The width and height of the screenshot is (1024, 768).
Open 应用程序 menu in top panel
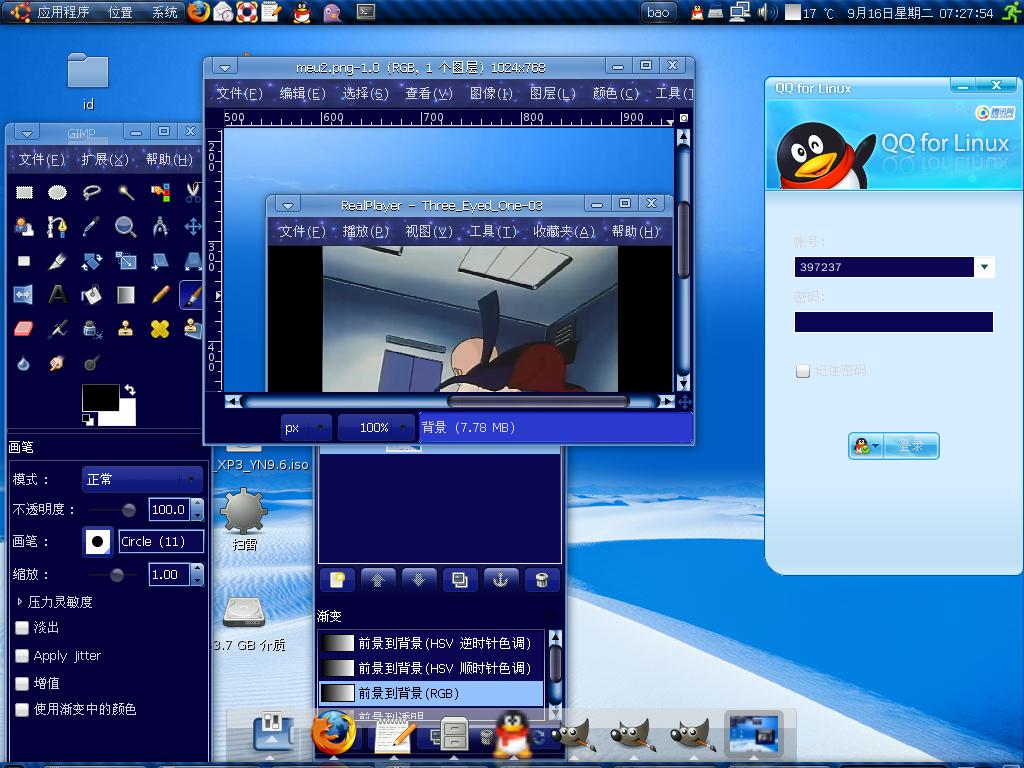click(63, 12)
